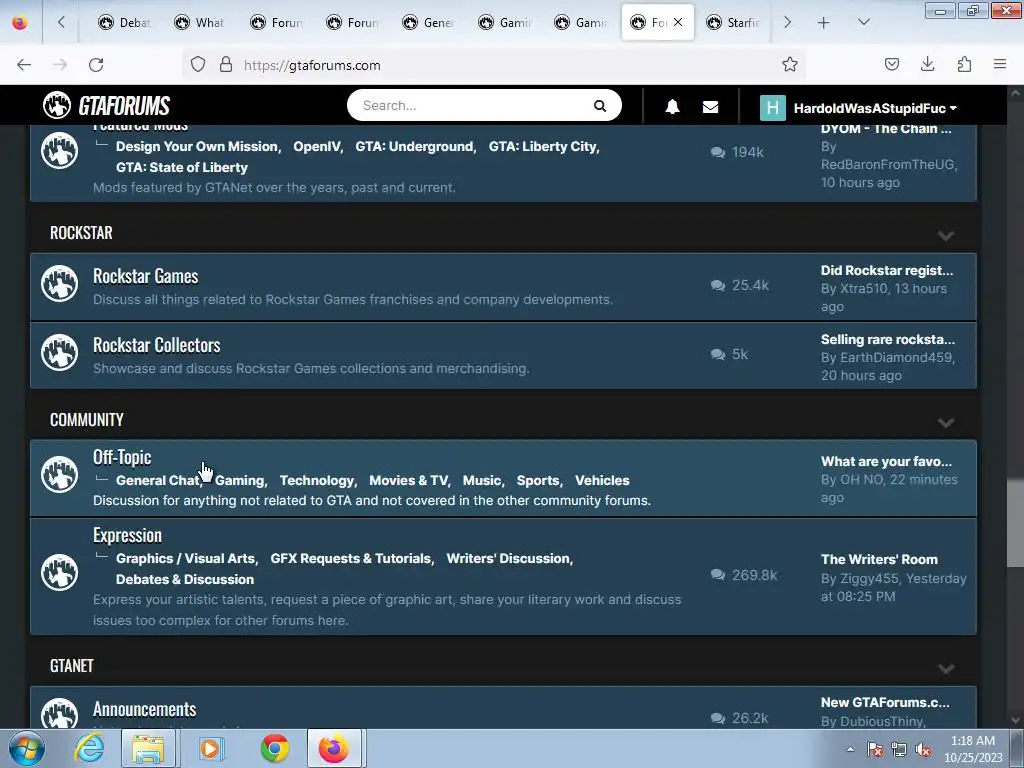Open the Technology subforum
Viewport: 1024px width, 768px height.
point(317,481)
